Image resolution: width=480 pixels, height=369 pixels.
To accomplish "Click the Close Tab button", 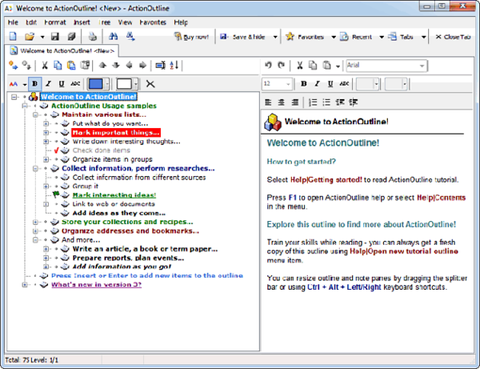I will (x=453, y=37).
